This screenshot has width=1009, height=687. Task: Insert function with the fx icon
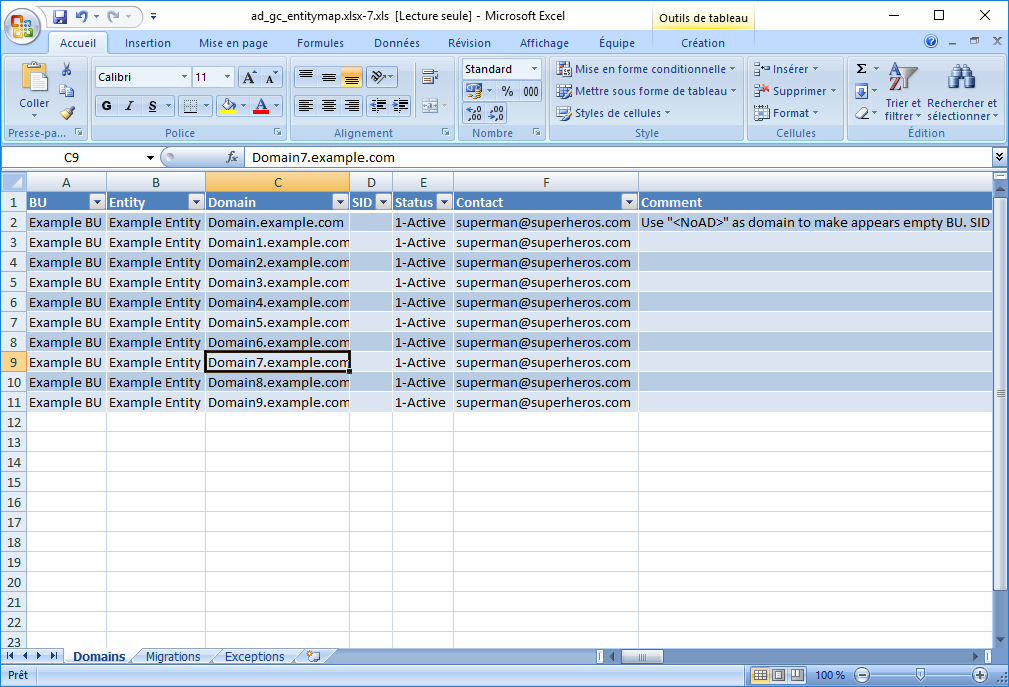(x=232, y=157)
